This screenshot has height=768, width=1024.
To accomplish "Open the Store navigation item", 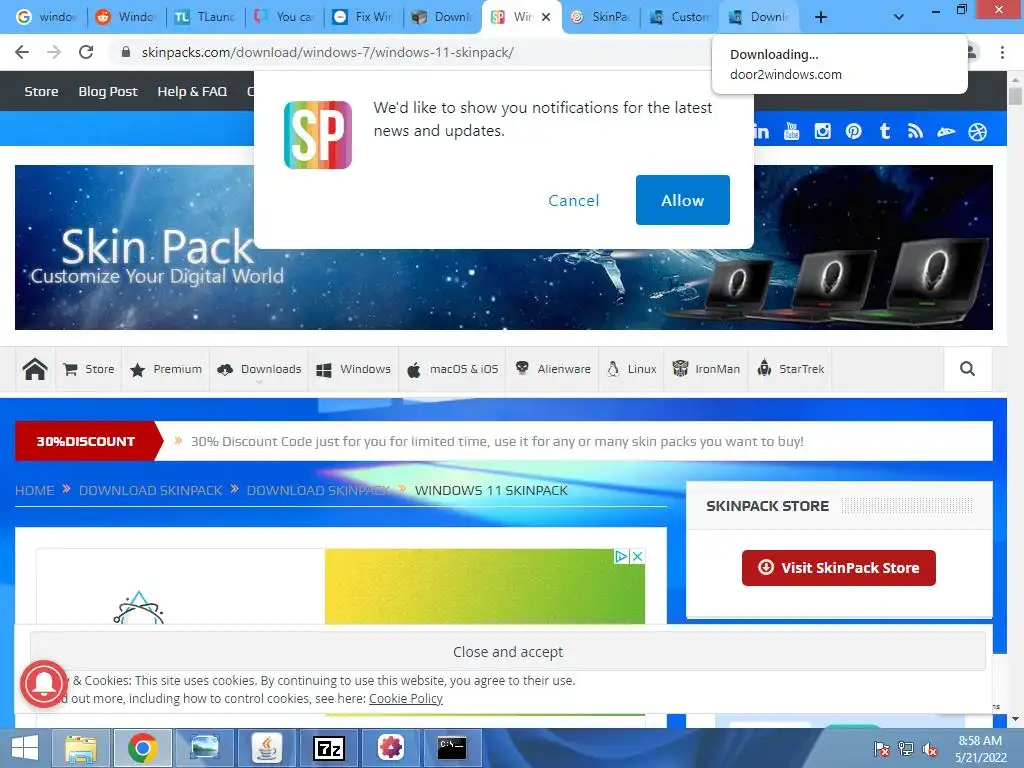I will [89, 369].
